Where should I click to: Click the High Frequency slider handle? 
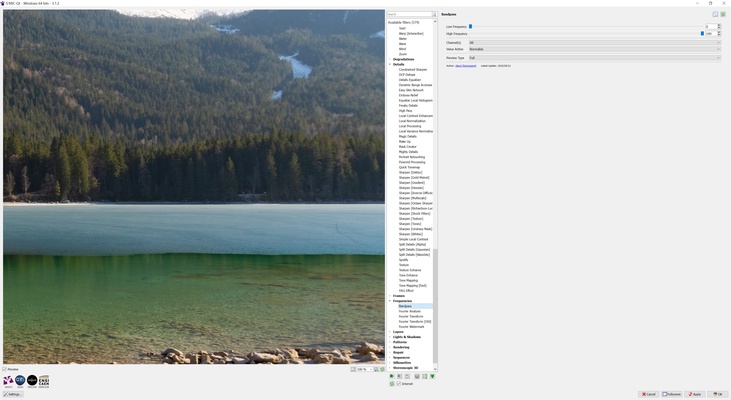(x=702, y=34)
